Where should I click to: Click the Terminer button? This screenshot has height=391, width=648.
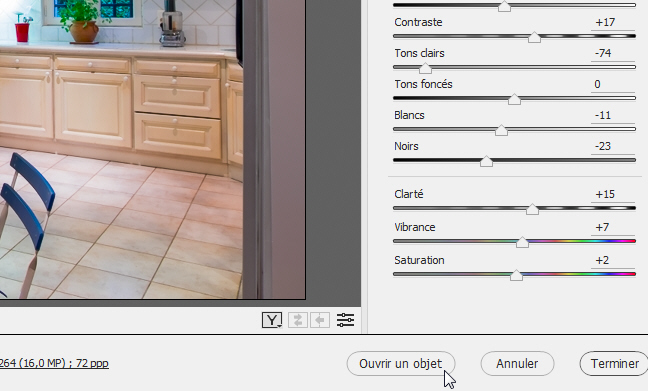pos(614,364)
